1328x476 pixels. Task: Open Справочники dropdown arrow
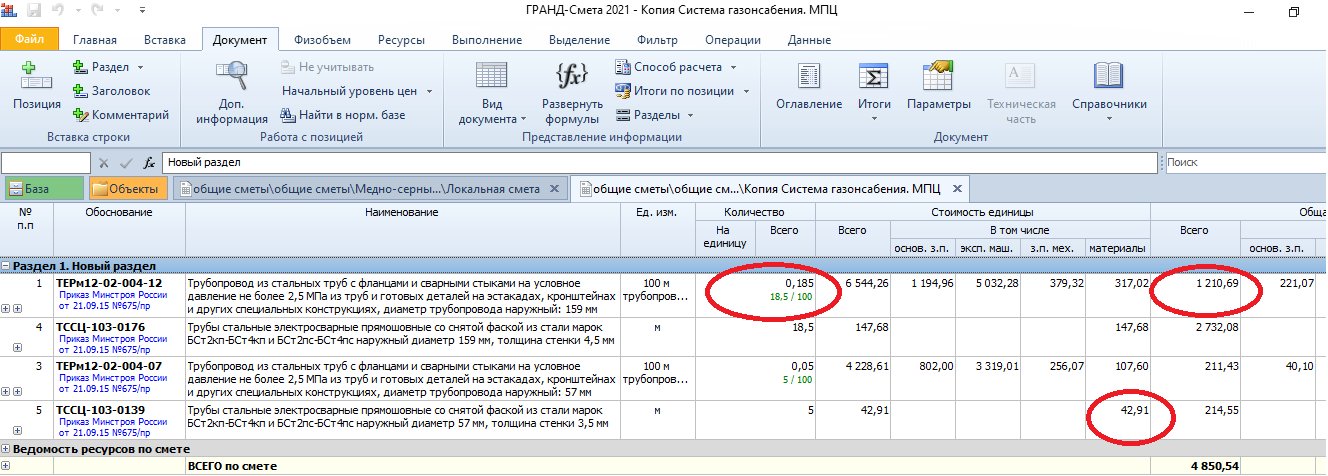point(1109,119)
